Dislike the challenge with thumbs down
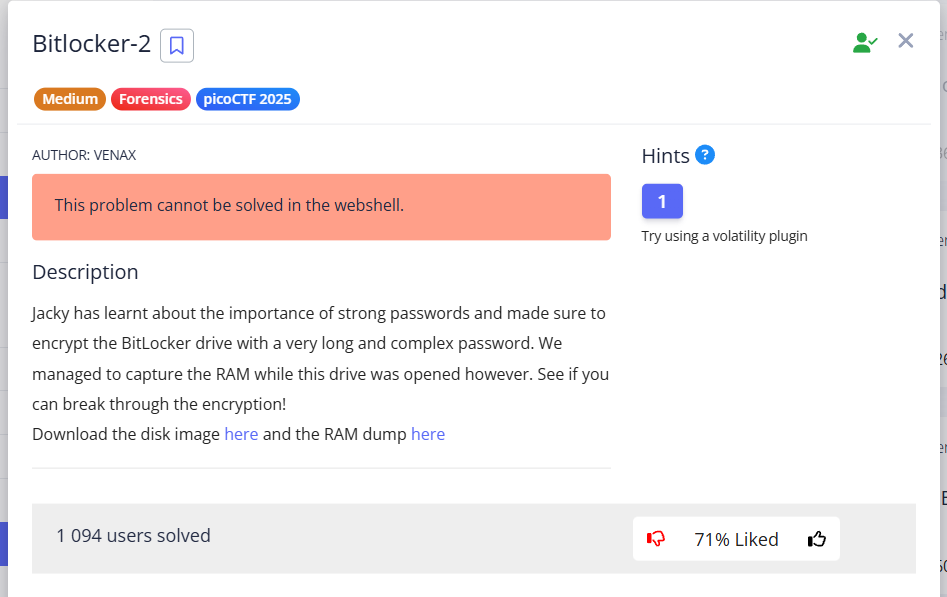947x597 pixels. tap(656, 539)
